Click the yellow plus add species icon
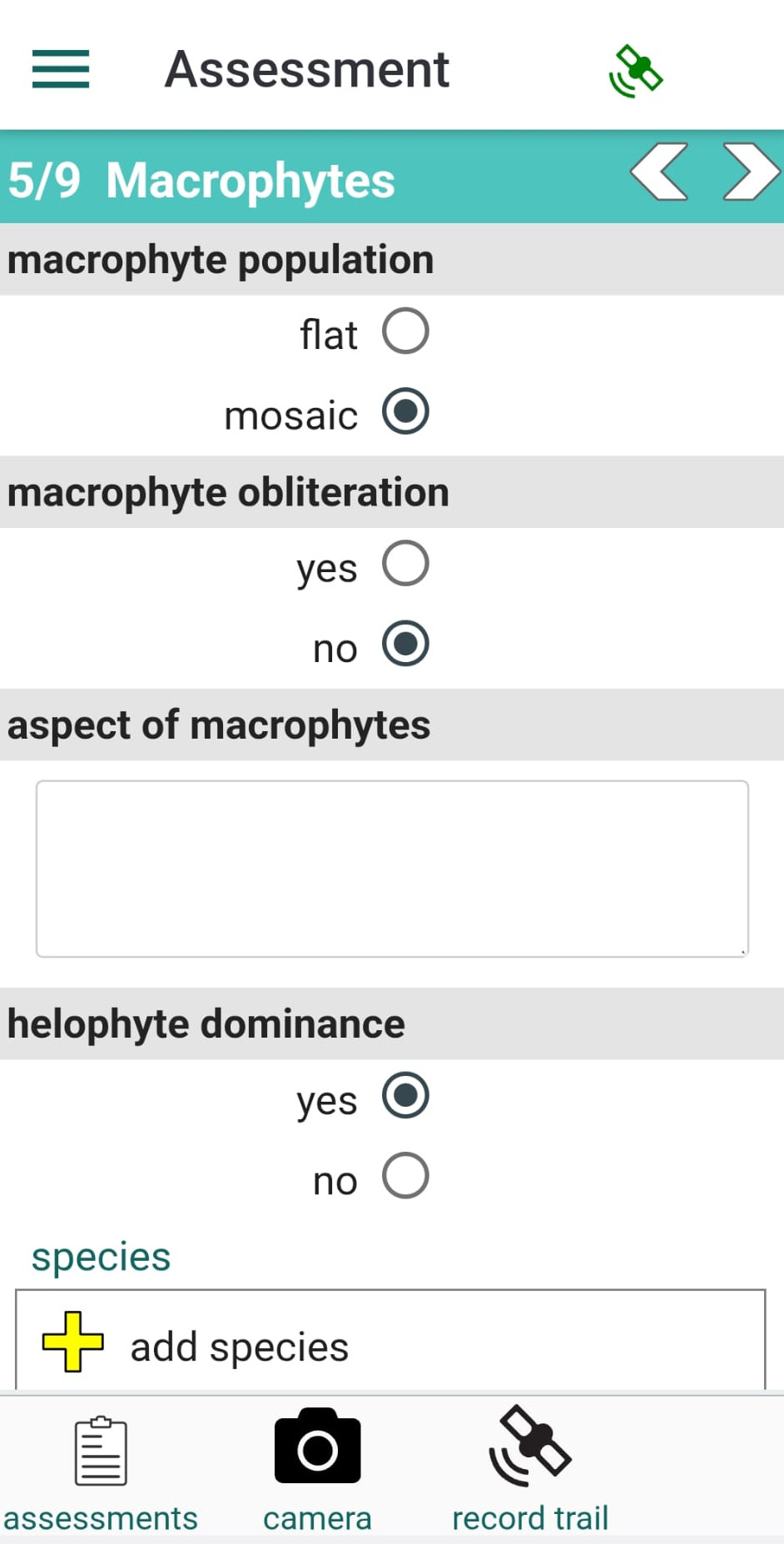Screen dimensions: 784x1544 73,1342
